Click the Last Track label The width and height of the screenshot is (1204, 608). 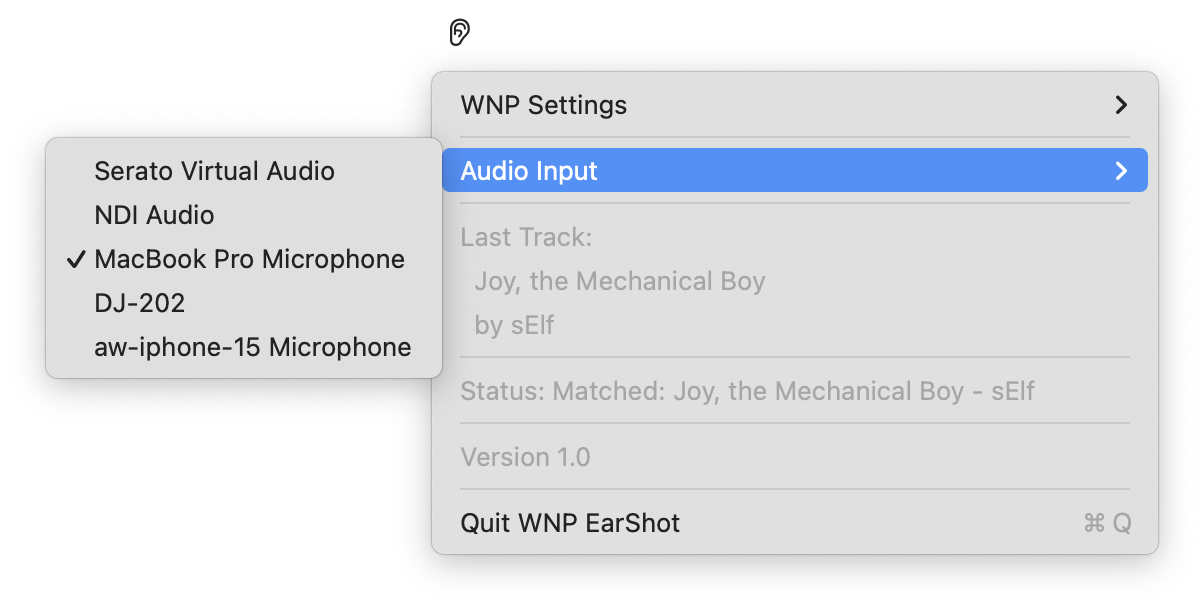coord(526,238)
